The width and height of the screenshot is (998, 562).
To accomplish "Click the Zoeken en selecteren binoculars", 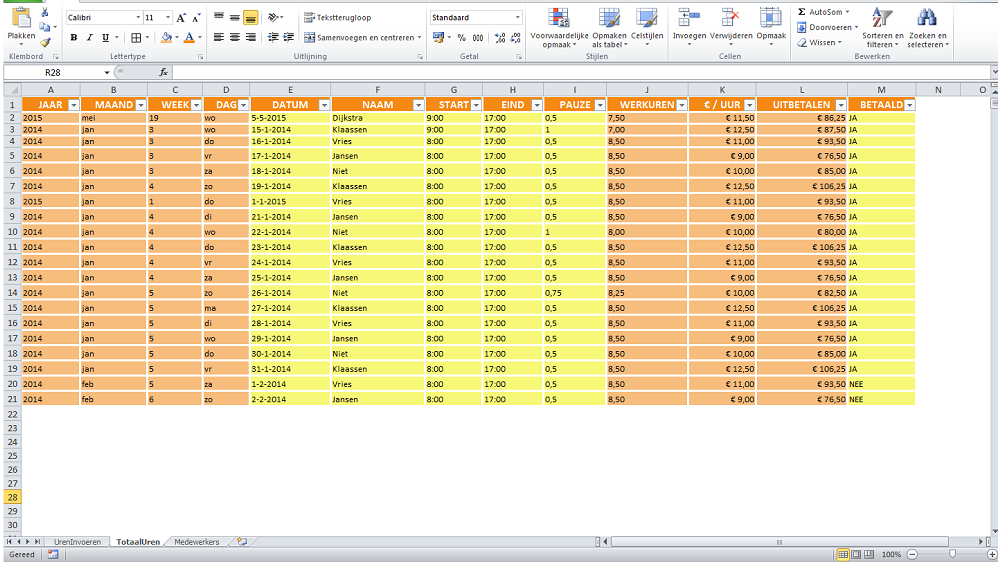I will [x=927, y=18].
